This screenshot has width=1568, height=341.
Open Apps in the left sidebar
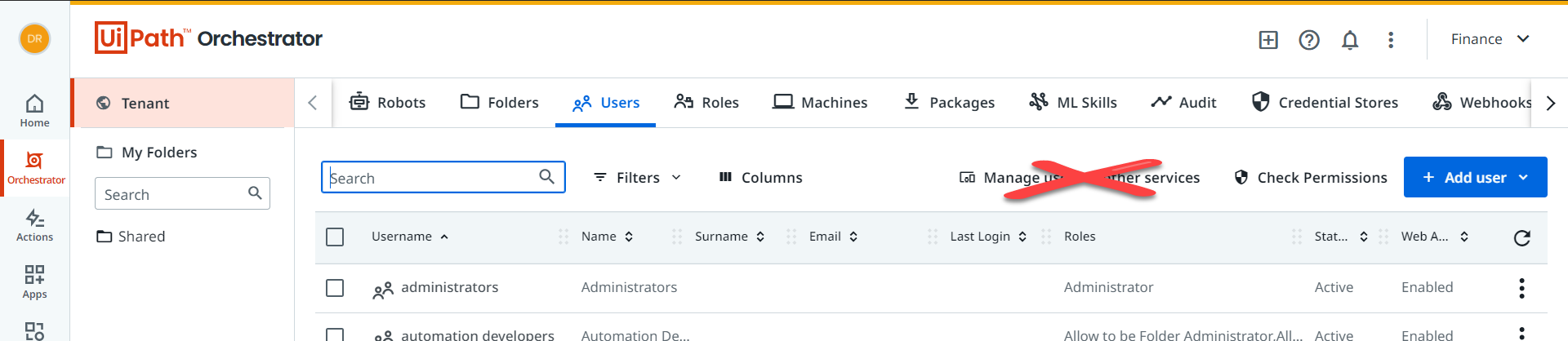34,282
